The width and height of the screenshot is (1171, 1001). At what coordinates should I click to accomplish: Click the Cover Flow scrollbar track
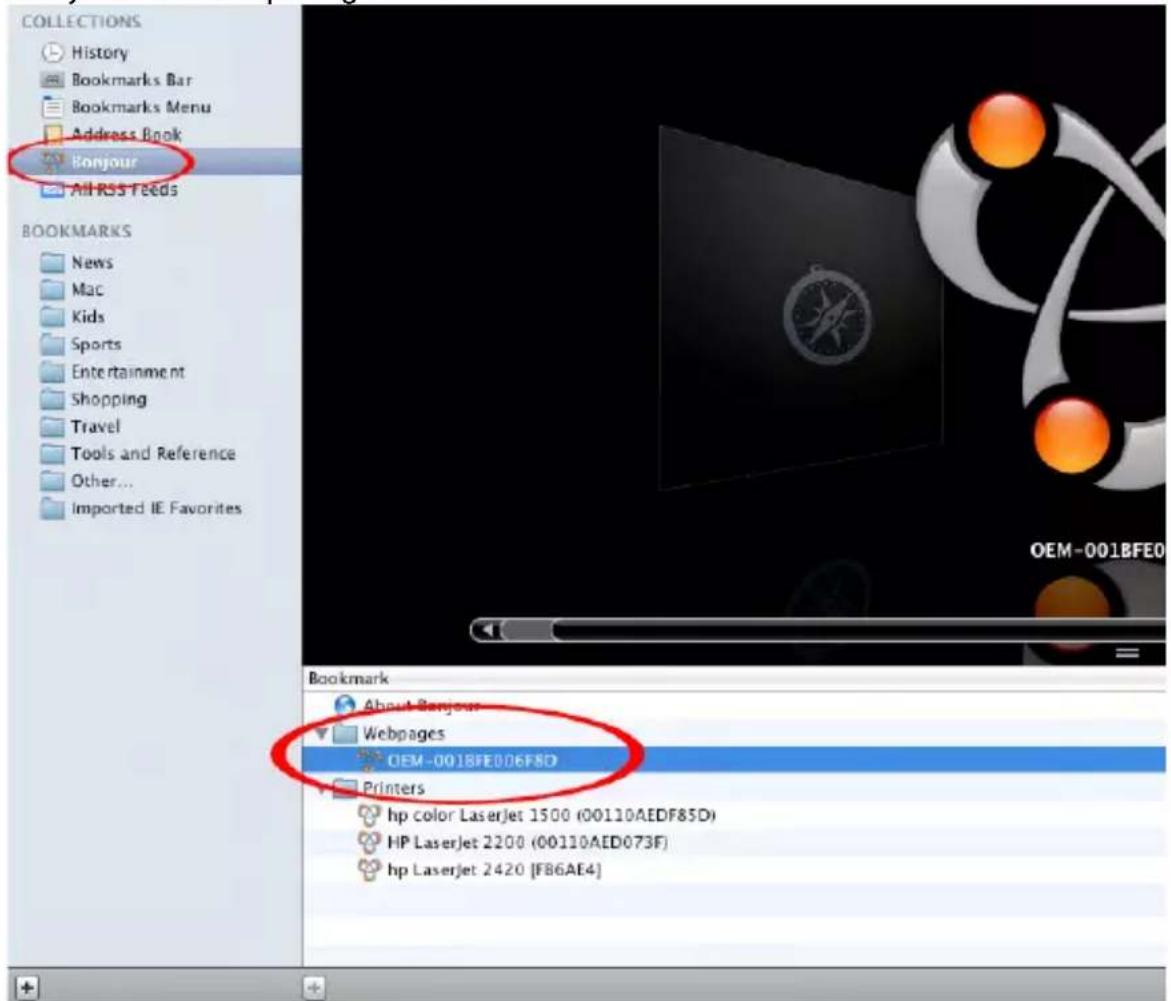859,630
